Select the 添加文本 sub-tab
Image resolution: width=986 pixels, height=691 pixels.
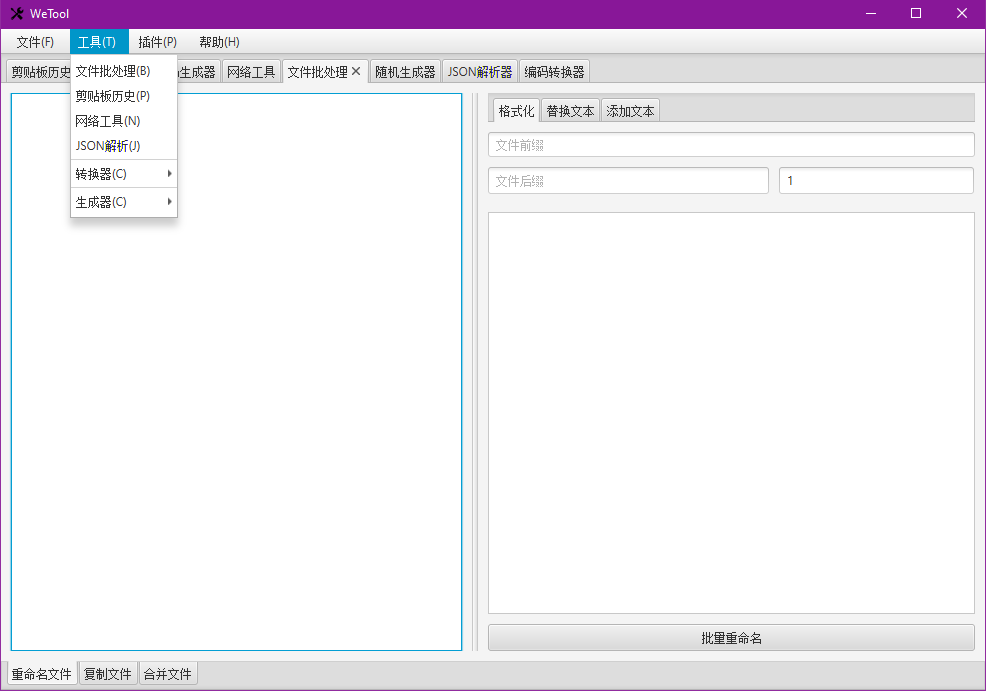click(x=630, y=111)
